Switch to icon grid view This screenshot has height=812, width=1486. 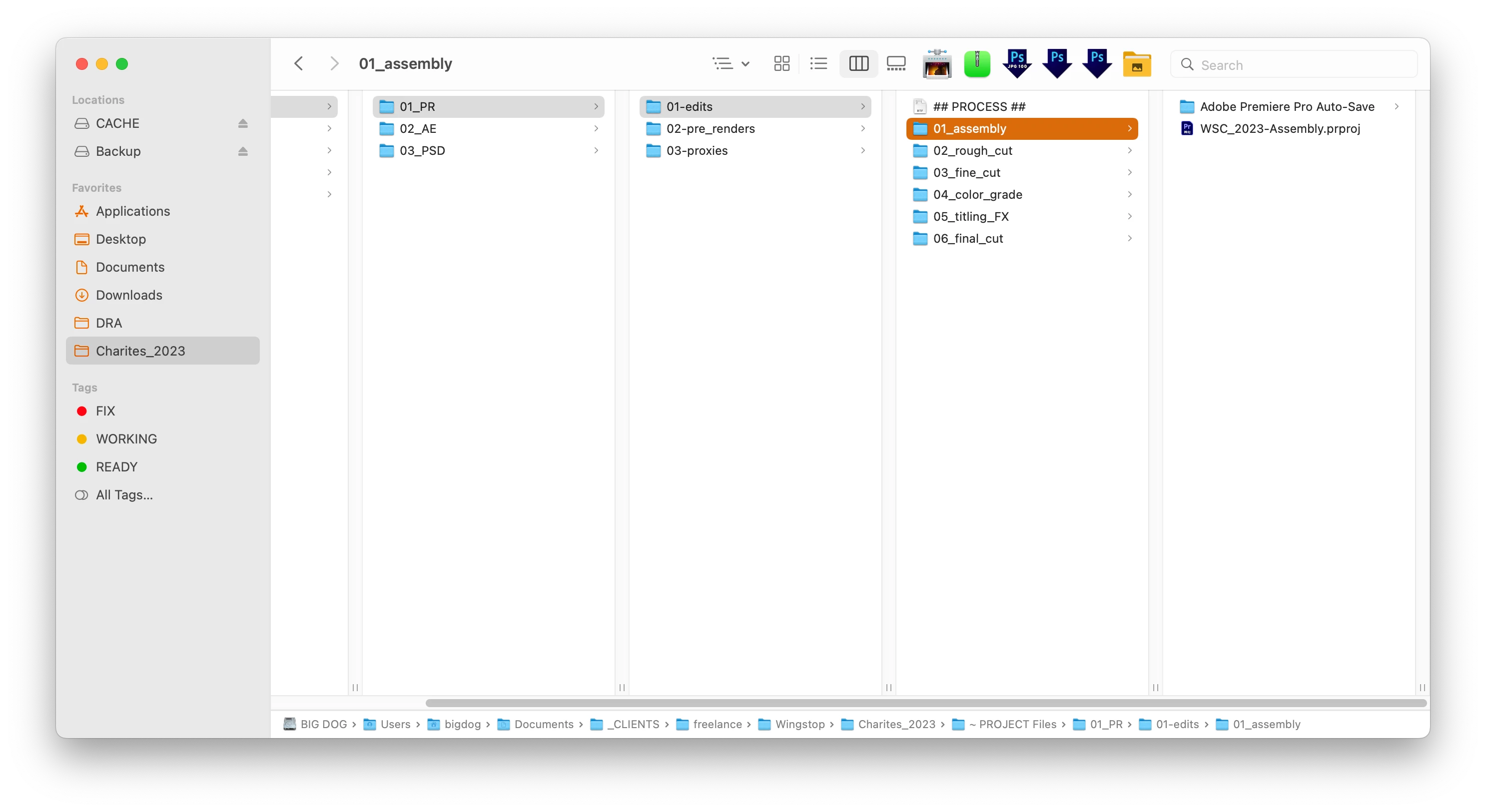coord(781,63)
